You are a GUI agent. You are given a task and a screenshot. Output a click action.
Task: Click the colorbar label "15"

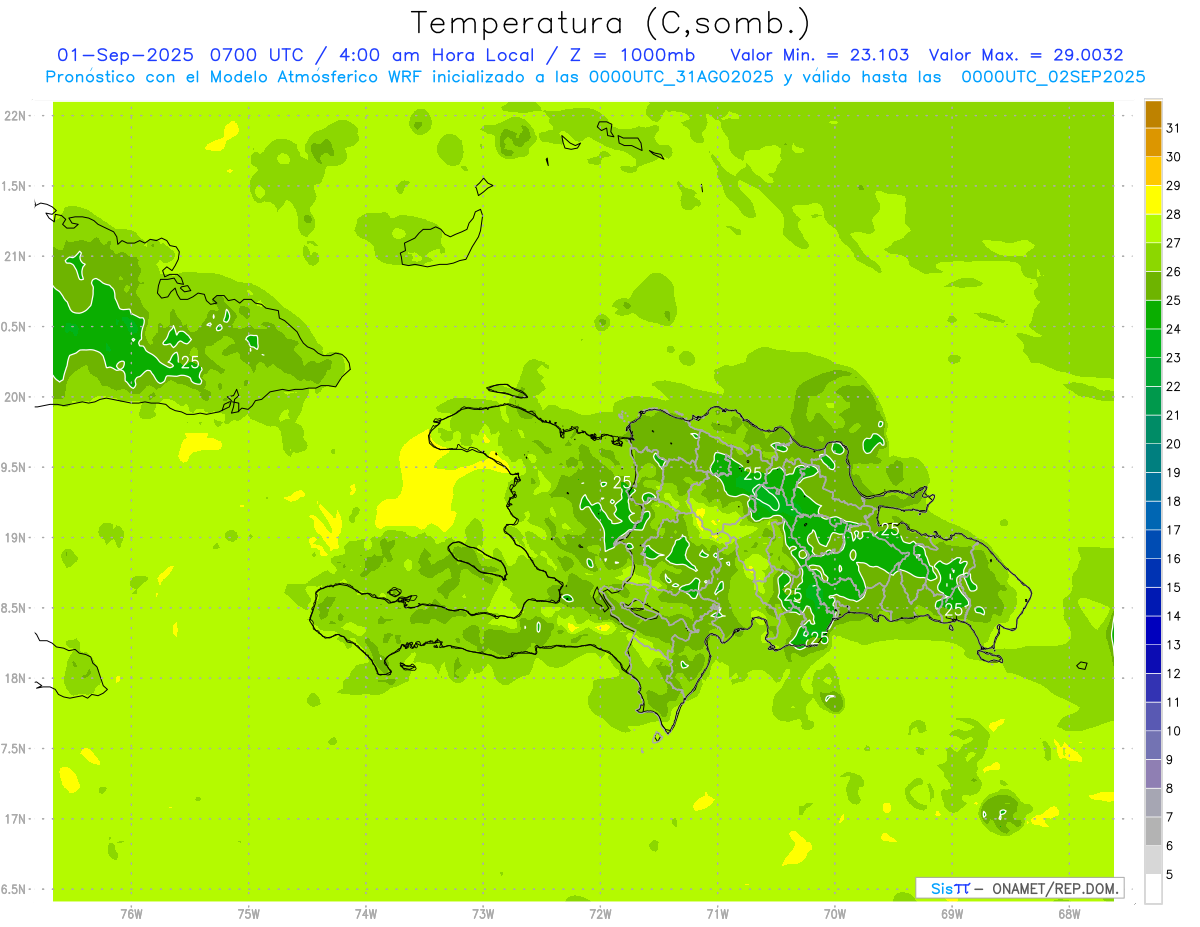pyautogui.click(x=1174, y=587)
